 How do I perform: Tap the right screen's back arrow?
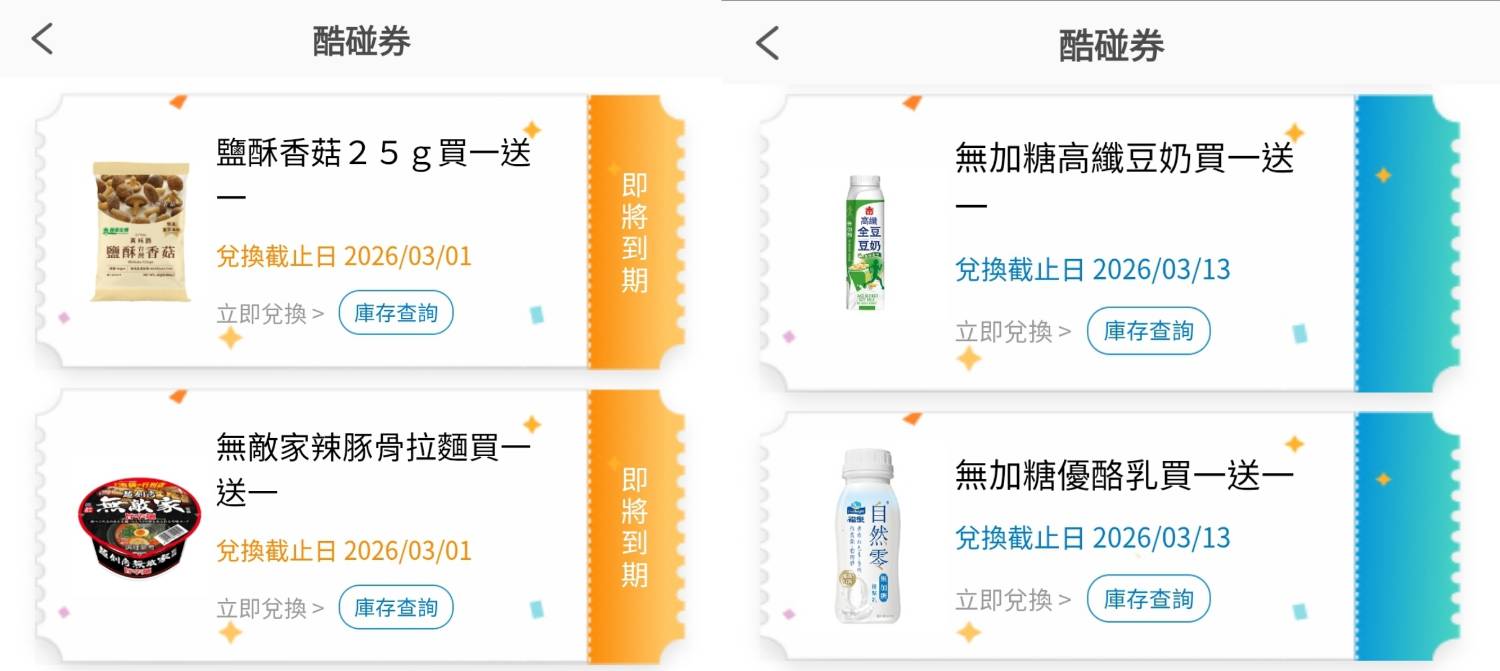(x=767, y=43)
